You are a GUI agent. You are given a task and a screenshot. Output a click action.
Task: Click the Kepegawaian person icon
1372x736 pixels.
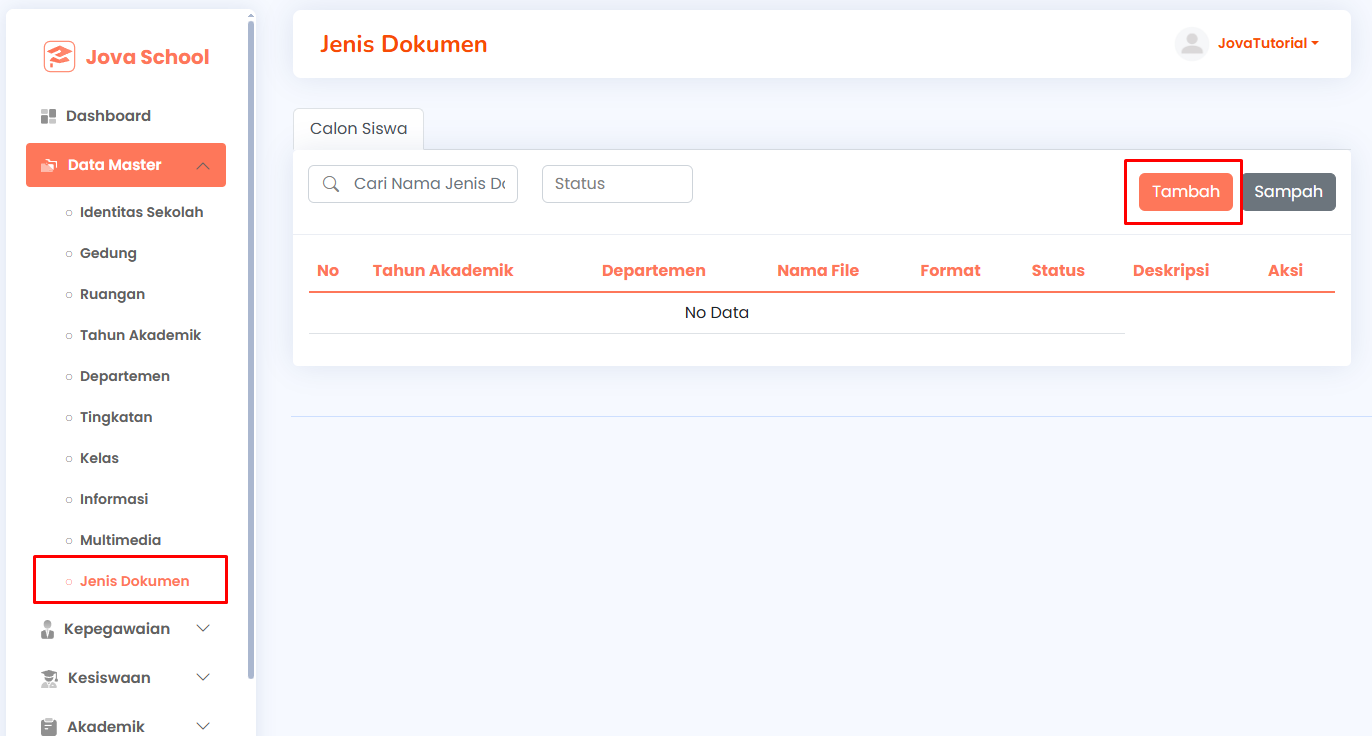point(47,629)
